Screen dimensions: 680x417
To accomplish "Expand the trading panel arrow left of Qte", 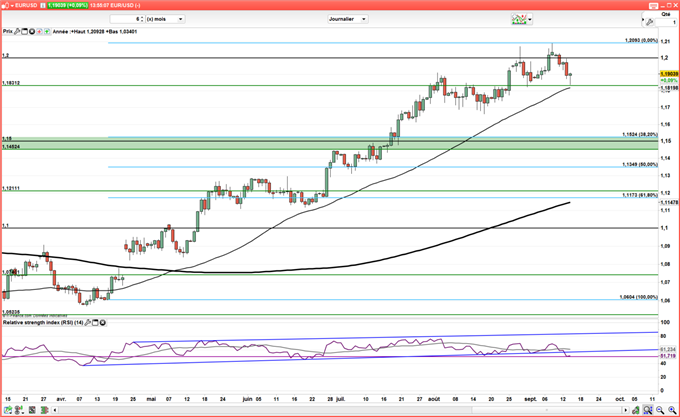I will [643, 20].
